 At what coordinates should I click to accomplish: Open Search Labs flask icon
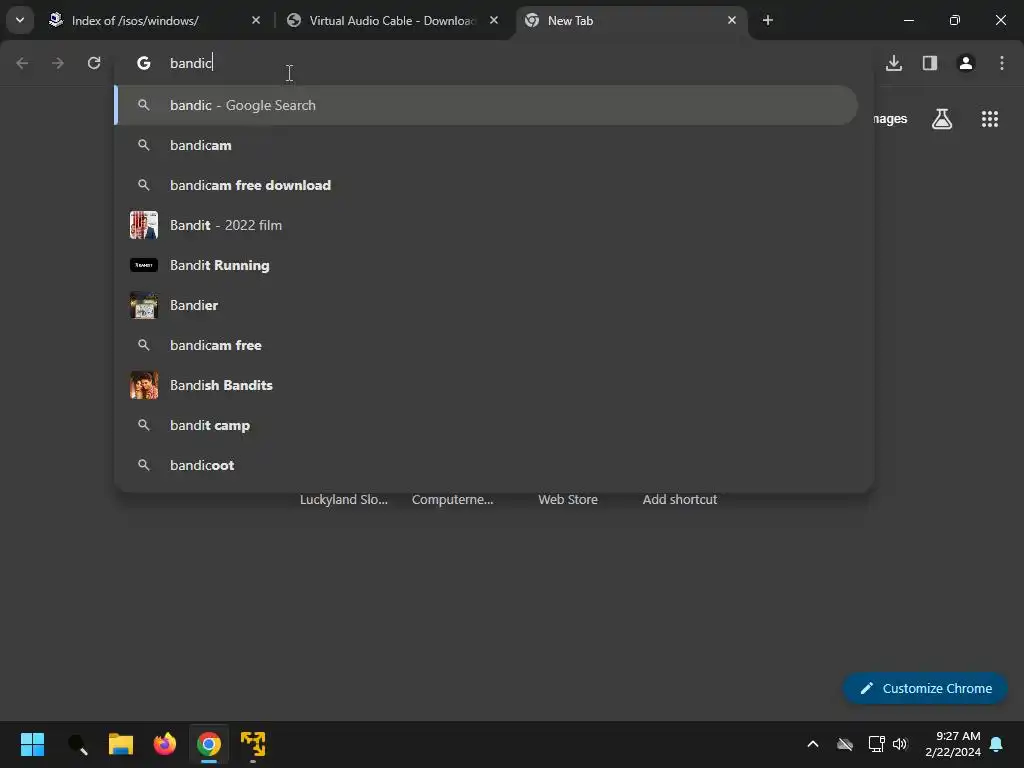(942, 119)
